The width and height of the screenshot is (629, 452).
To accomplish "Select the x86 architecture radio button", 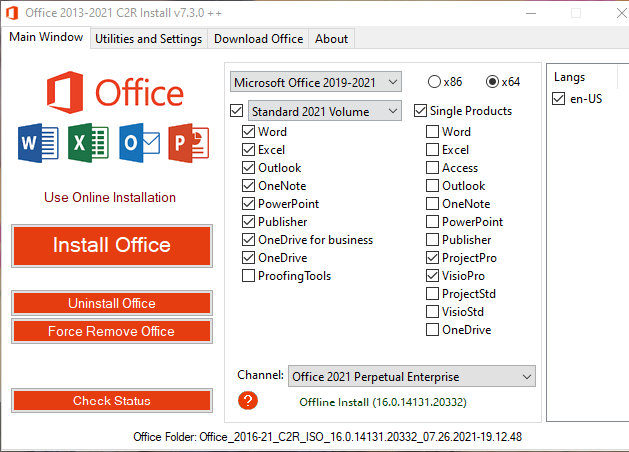I will pos(434,82).
